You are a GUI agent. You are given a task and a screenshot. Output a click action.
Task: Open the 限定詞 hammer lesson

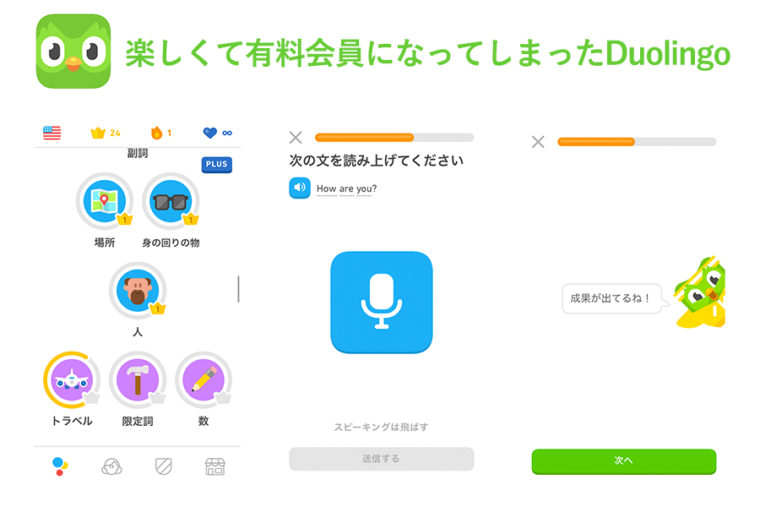click(138, 380)
